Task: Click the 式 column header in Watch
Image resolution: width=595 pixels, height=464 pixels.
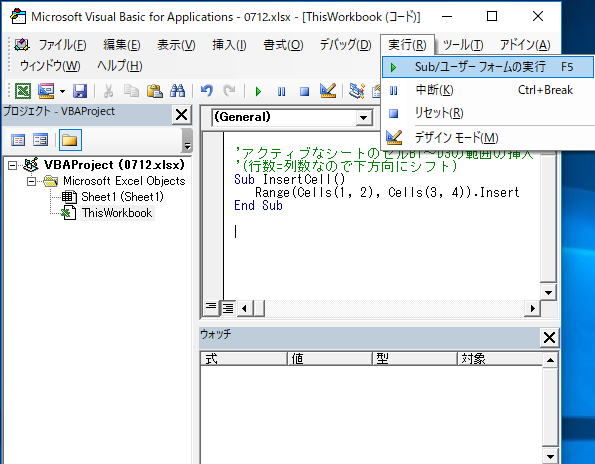Action: [x=244, y=359]
